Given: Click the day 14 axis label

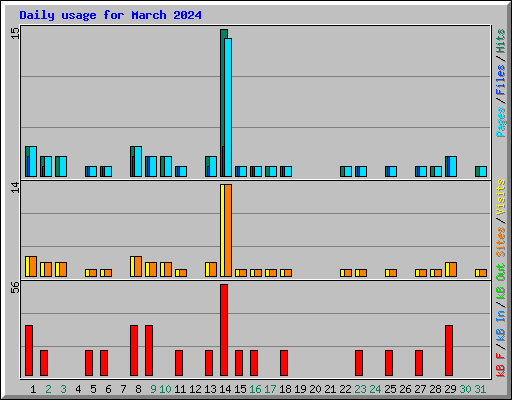Looking at the screenshot, I should [225, 389].
